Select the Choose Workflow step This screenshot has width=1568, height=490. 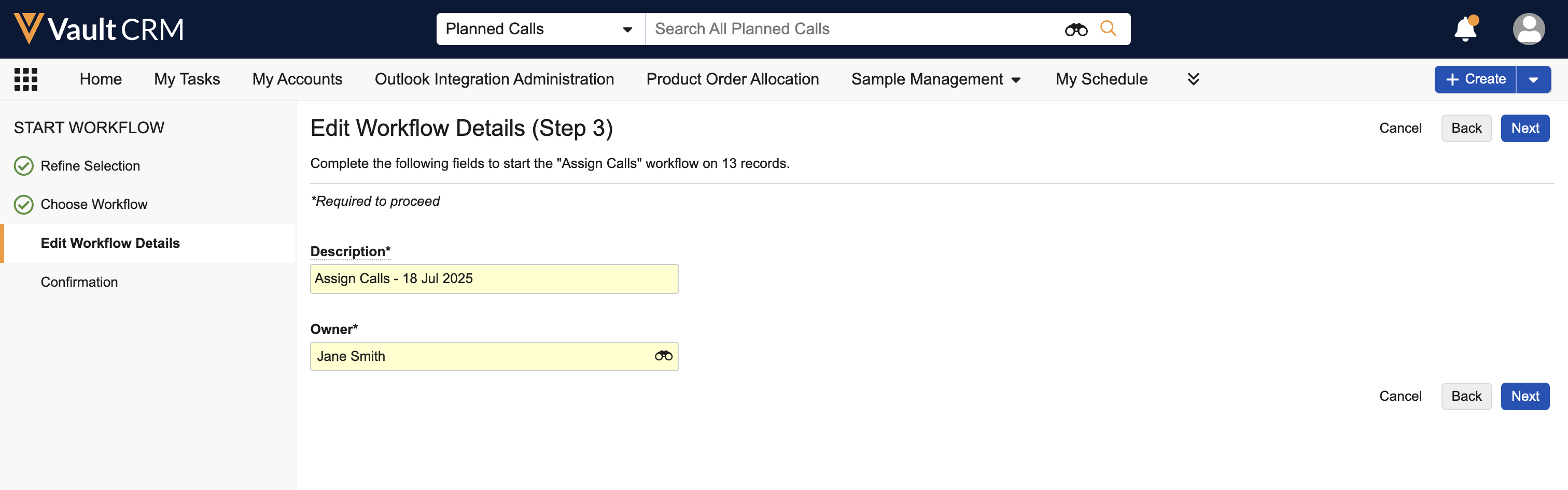click(x=94, y=204)
